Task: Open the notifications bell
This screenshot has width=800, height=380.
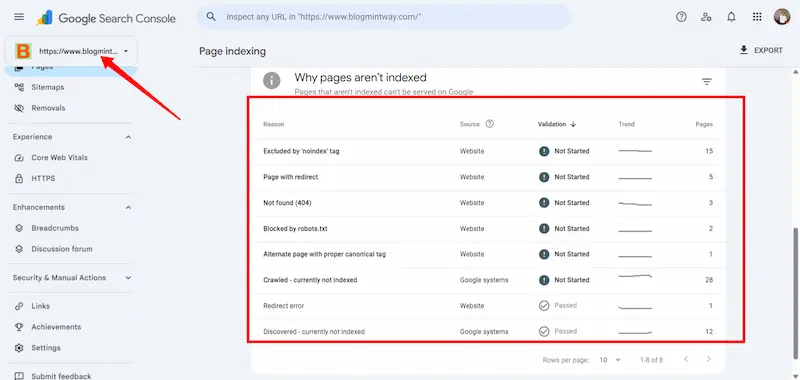Action: pyautogui.click(x=731, y=17)
